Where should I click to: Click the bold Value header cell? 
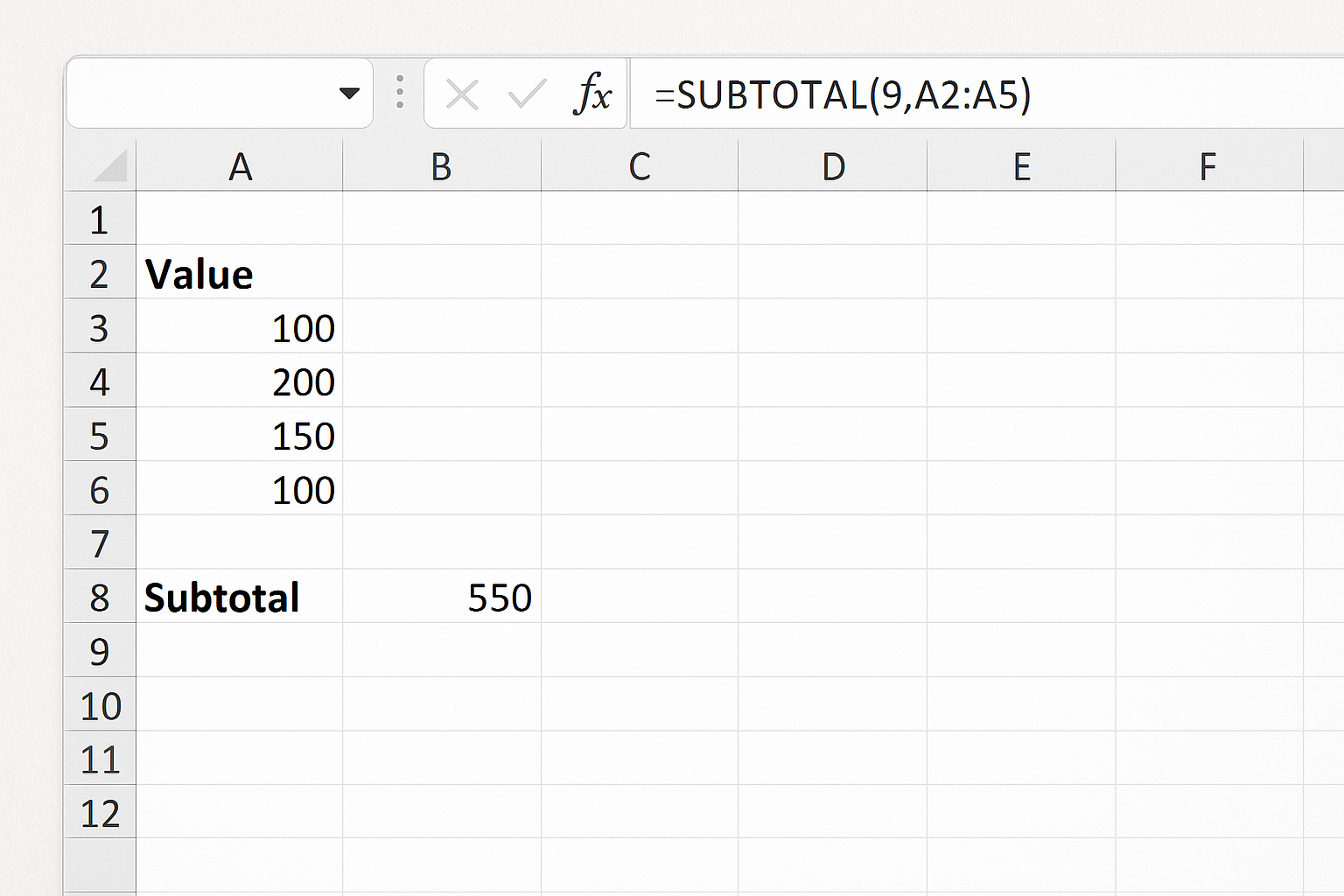239,274
